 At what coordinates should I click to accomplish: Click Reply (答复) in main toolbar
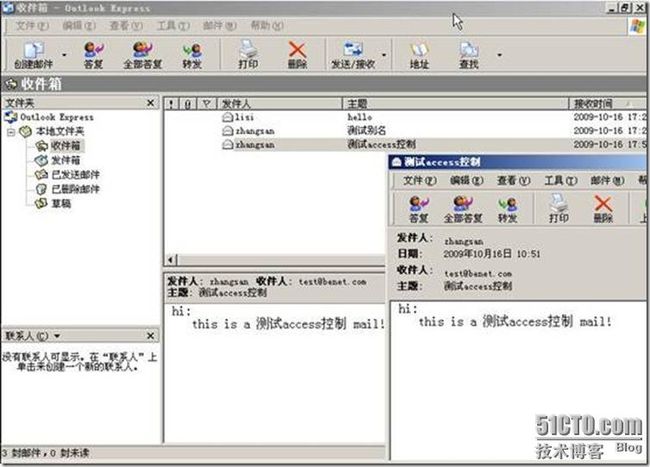[93, 55]
